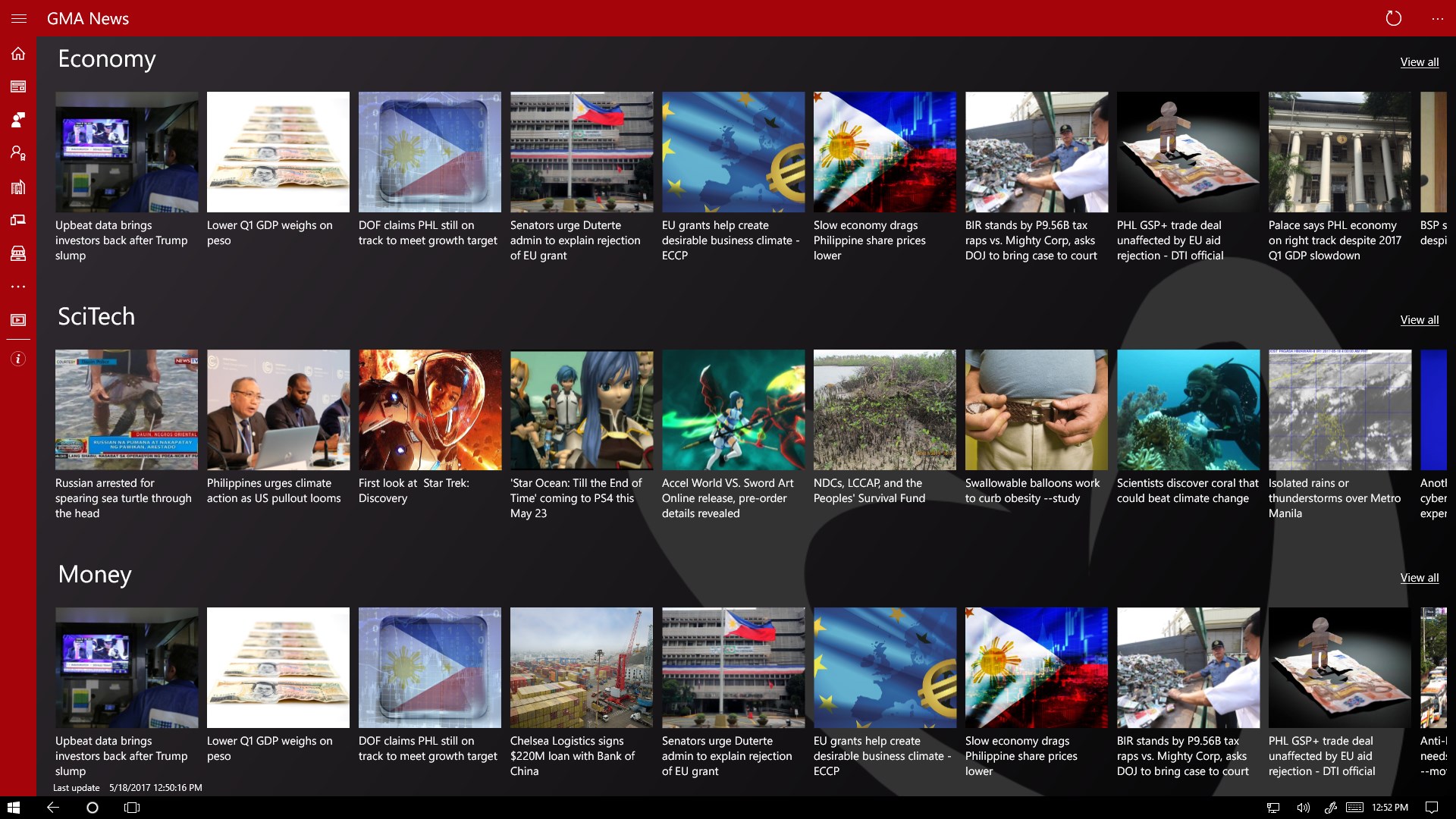The image size is (1456, 819).
Task: Open the info about icon
Action: [x=18, y=359]
